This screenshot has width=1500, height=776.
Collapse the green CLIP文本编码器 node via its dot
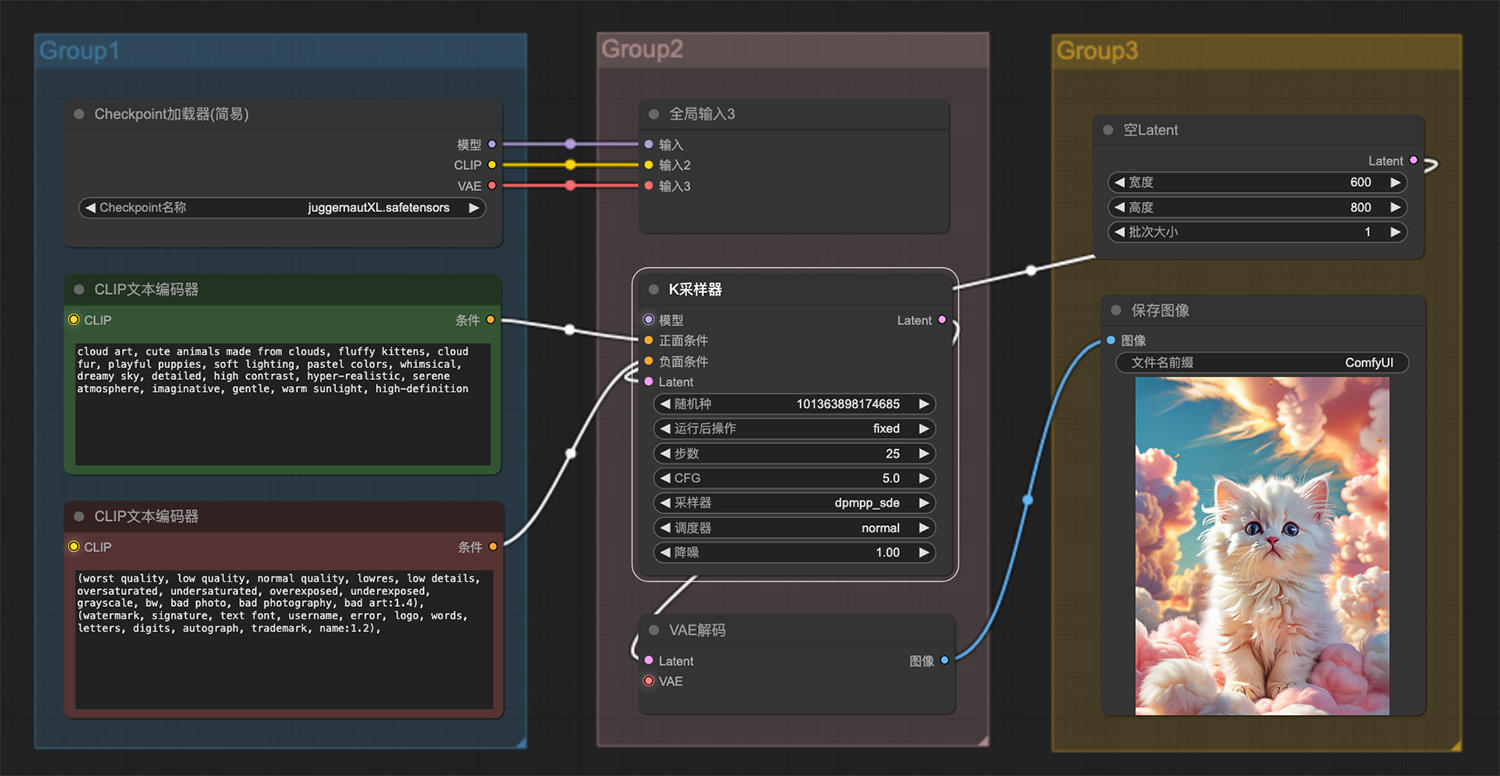tap(79, 289)
